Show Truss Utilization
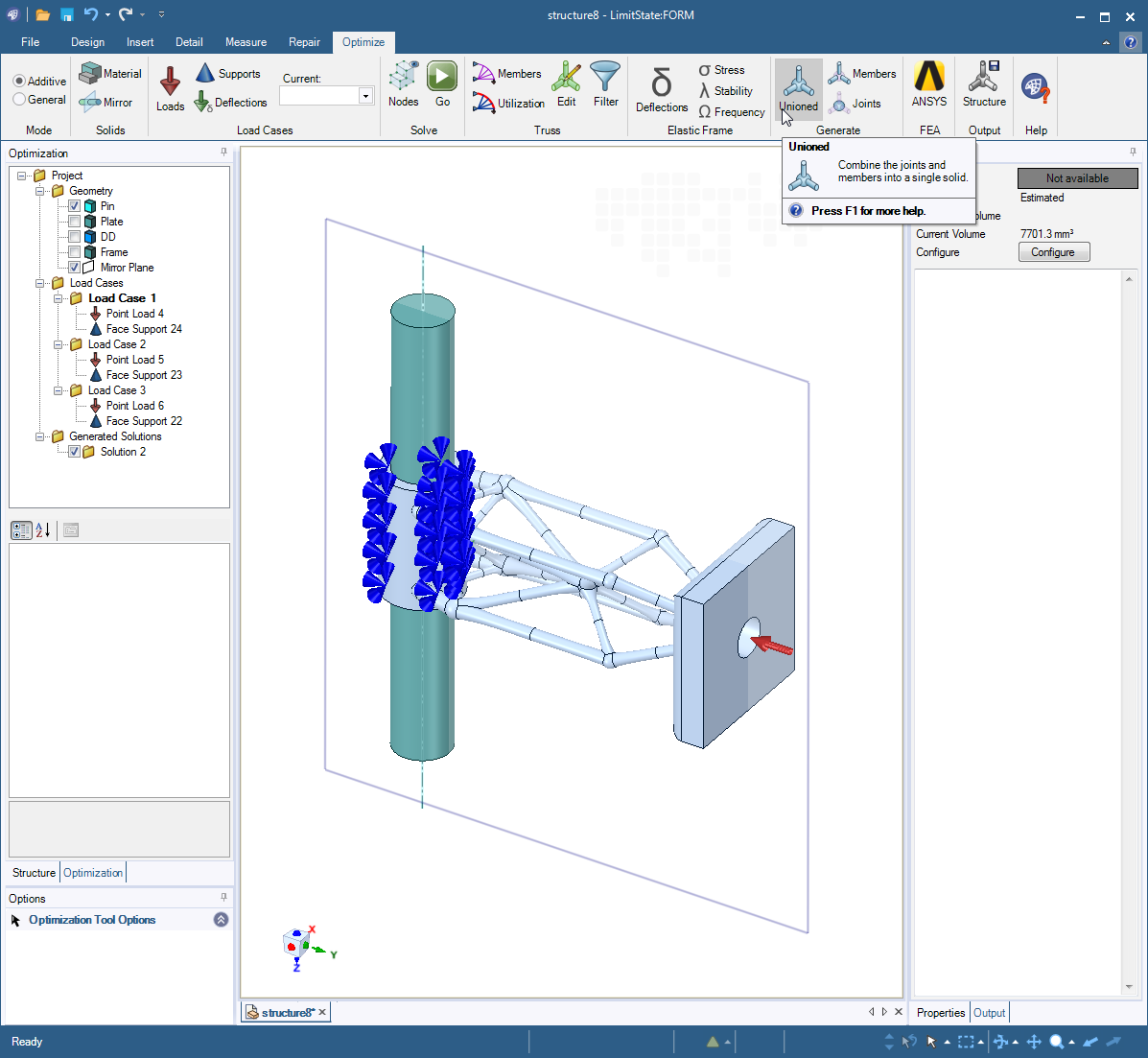The width and height of the screenshot is (1148, 1058). pyautogui.click(x=508, y=104)
